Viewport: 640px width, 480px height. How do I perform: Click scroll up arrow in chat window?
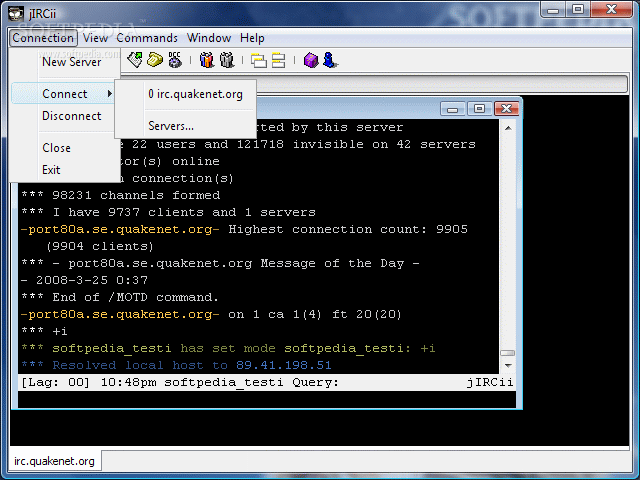pyautogui.click(x=508, y=128)
